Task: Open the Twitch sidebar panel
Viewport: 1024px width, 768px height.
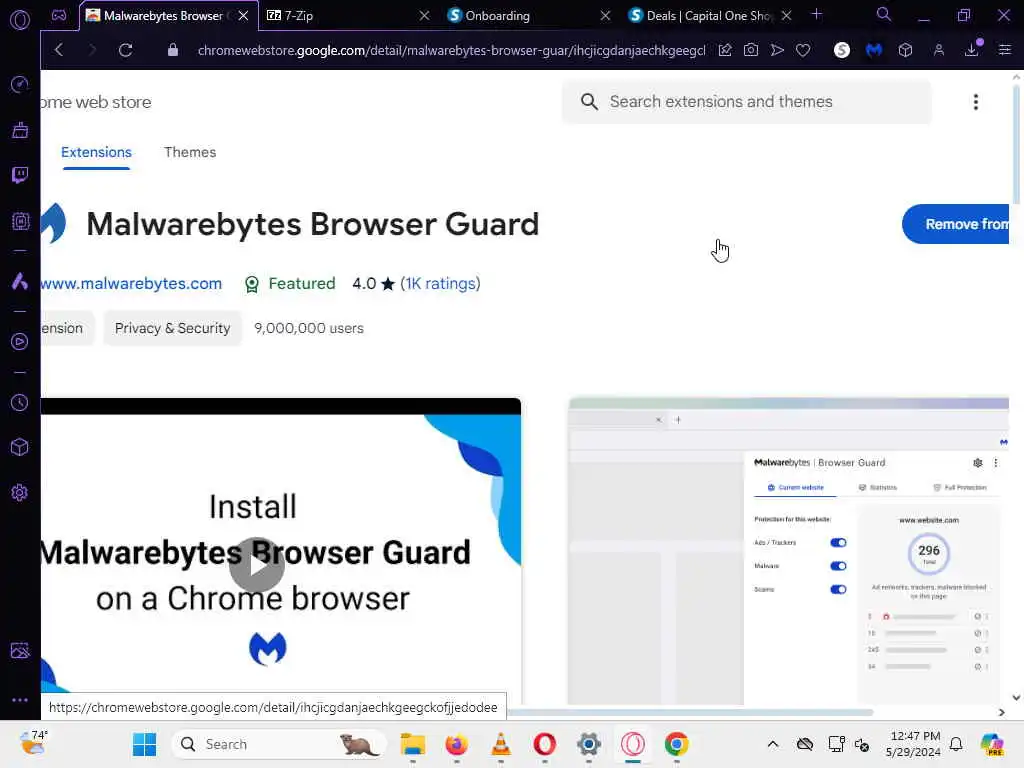Action: pos(20,175)
